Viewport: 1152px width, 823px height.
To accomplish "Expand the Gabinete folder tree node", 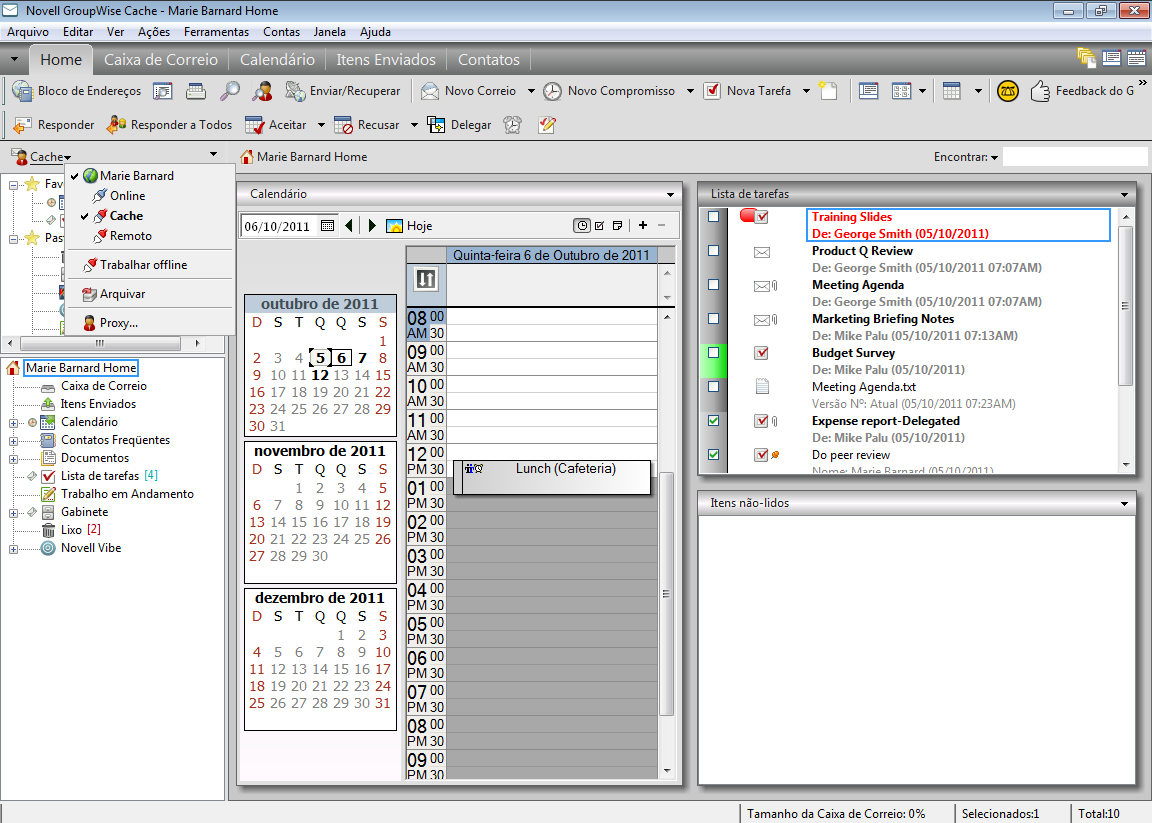I will point(14,512).
